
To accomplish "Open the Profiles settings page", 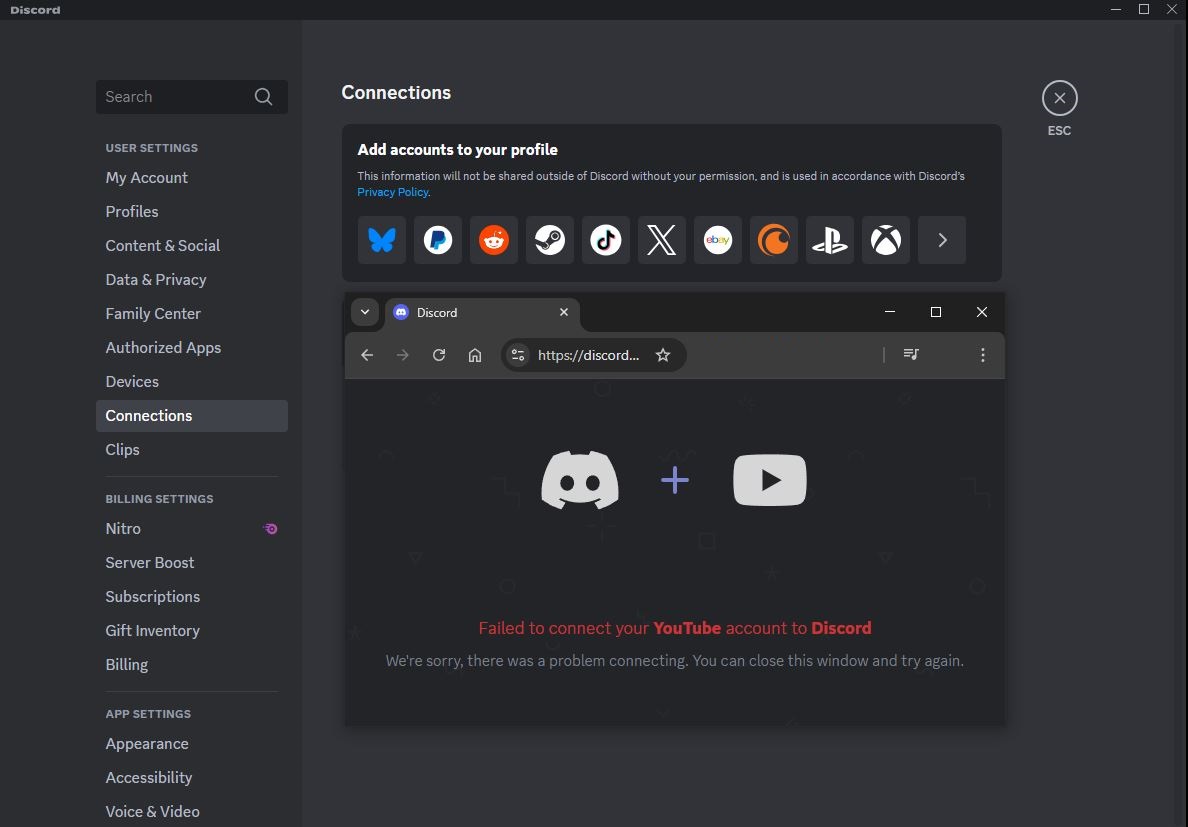I will [x=192, y=212].
